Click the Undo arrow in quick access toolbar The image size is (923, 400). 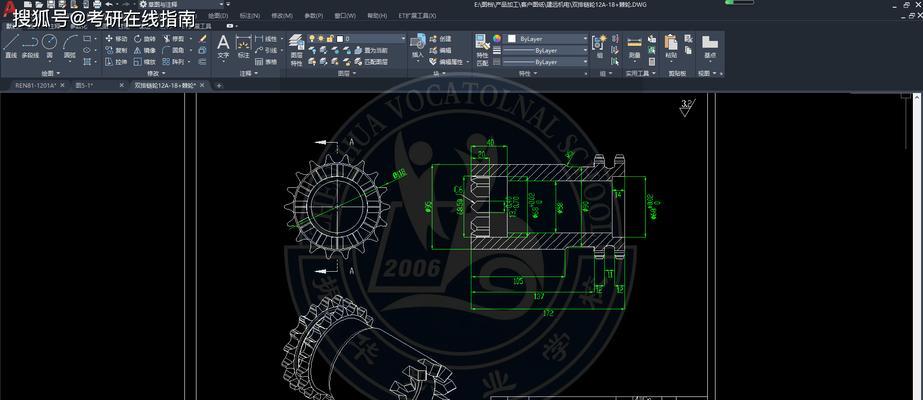(x=109, y=4)
